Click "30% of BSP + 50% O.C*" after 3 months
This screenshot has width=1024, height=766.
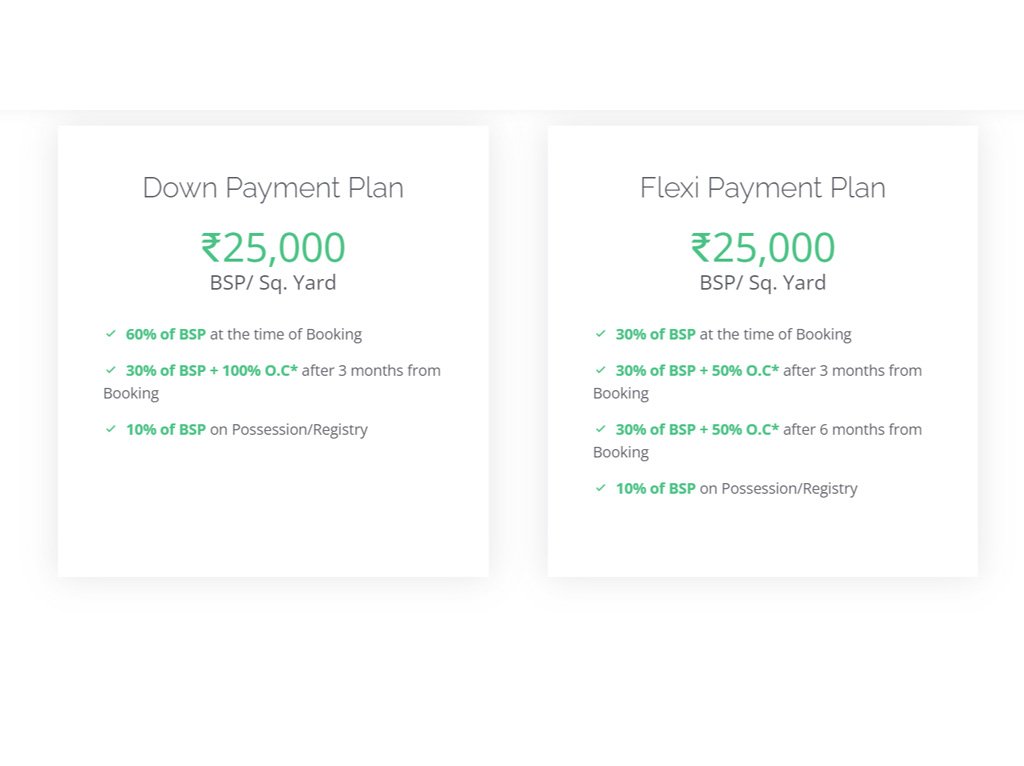(x=697, y=370)
